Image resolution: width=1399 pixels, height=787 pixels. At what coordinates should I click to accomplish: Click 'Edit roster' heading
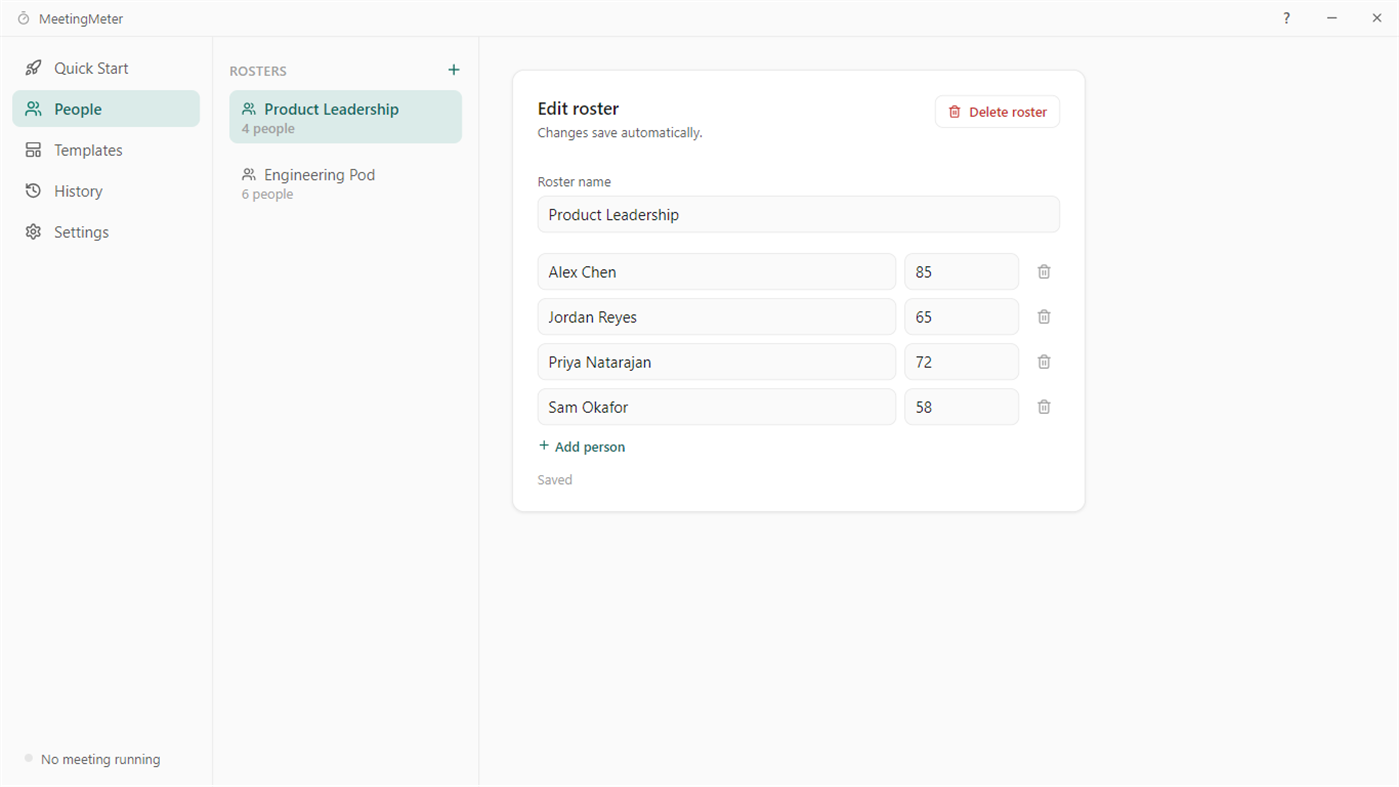click(x=578, y=109)
